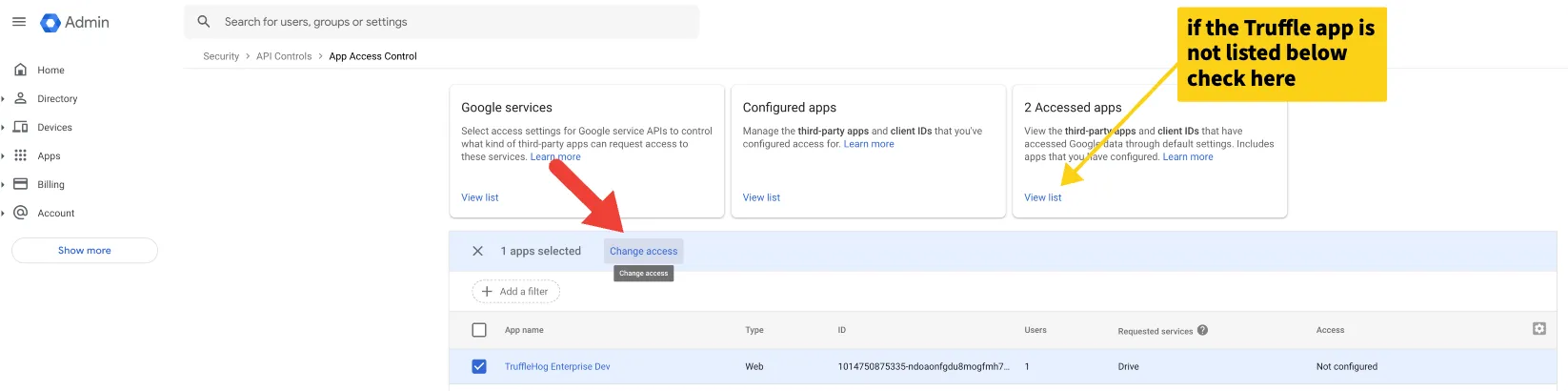
Task: Click the Show more button
Action: coord(85,250)
